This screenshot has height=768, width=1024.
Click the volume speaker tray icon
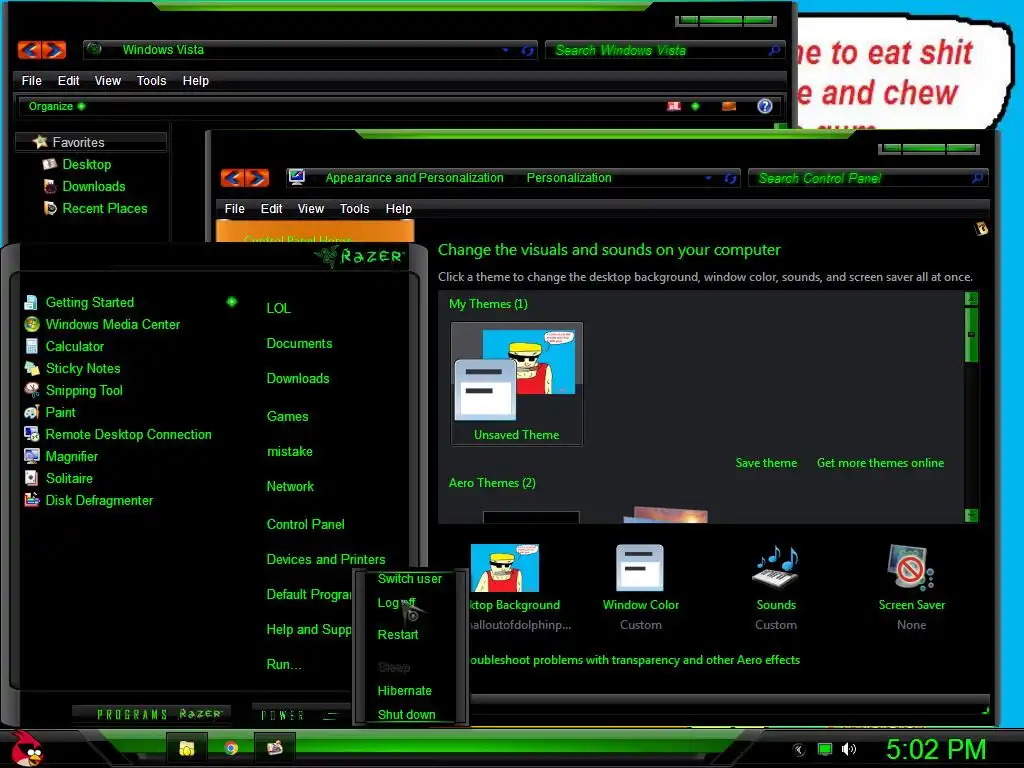849,749
